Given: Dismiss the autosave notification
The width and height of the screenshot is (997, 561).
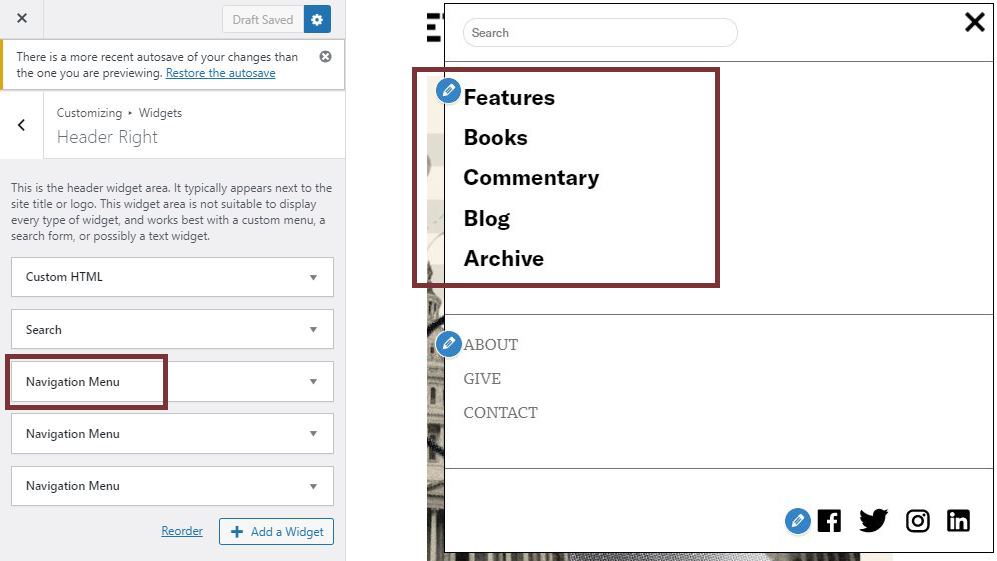Looking at the screenshot, I should (x=325, y=57).
